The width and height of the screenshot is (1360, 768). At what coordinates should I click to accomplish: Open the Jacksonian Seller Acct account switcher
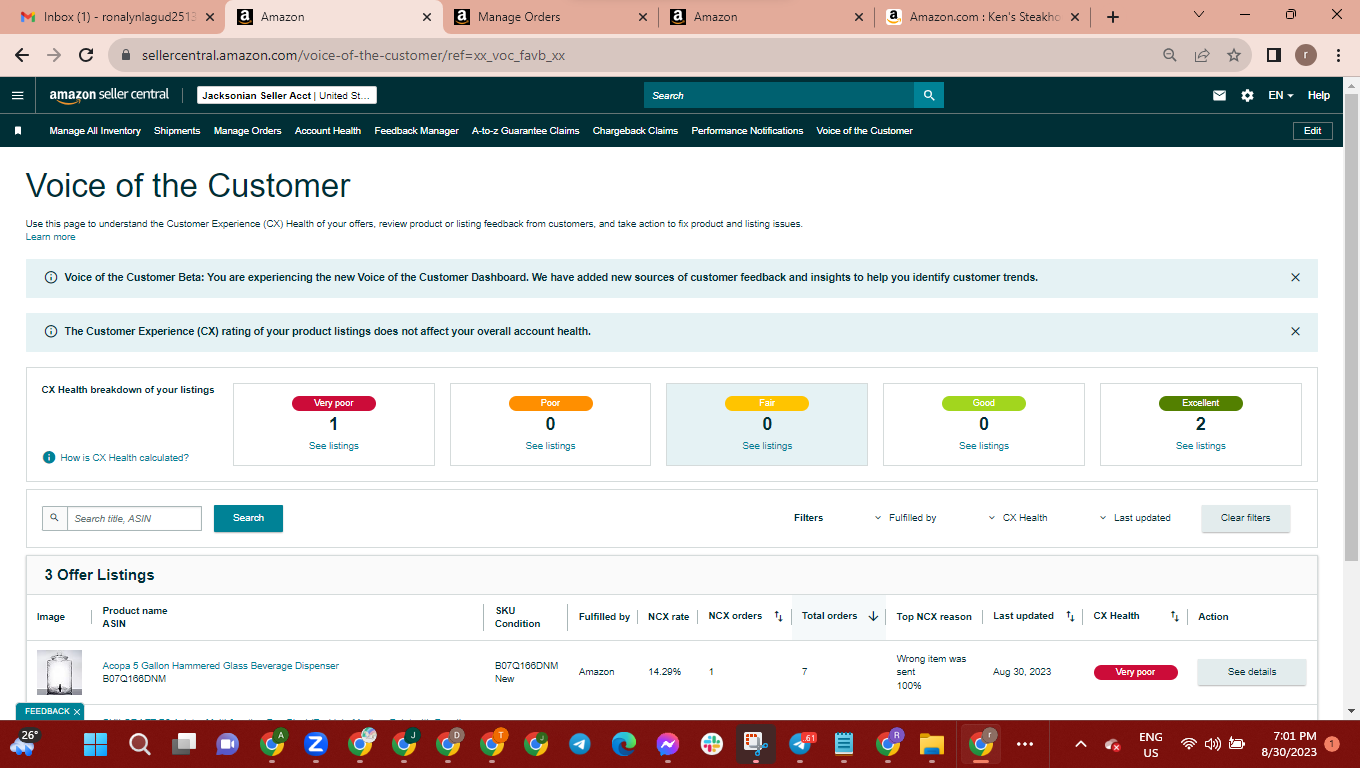[x=286, y=95]
